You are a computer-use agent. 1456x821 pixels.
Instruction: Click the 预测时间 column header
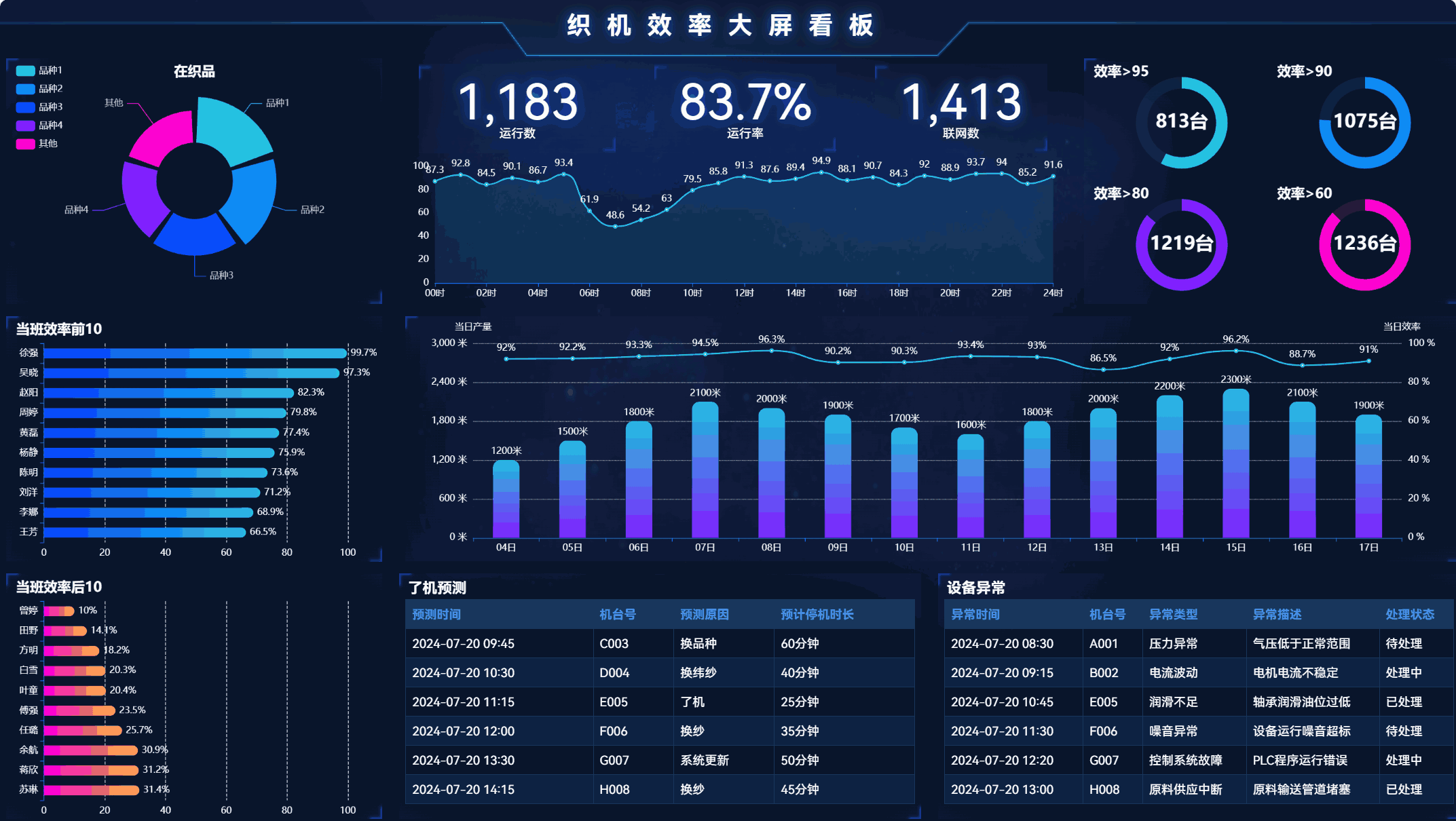tap(436, 615)
